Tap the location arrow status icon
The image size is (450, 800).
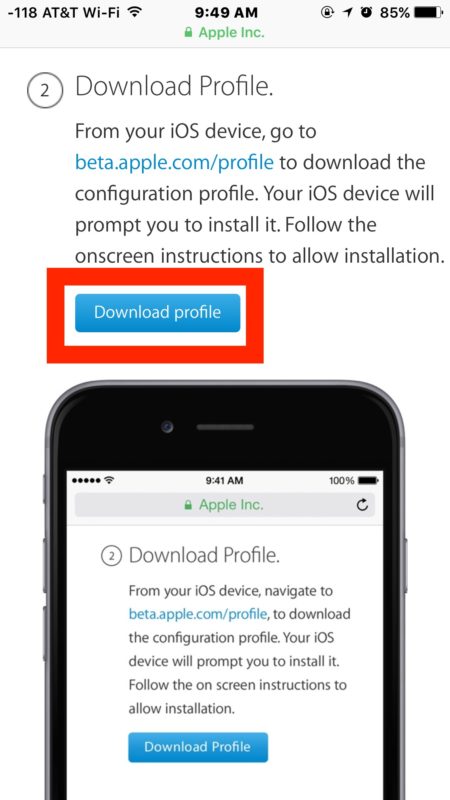tap(347, 12)
